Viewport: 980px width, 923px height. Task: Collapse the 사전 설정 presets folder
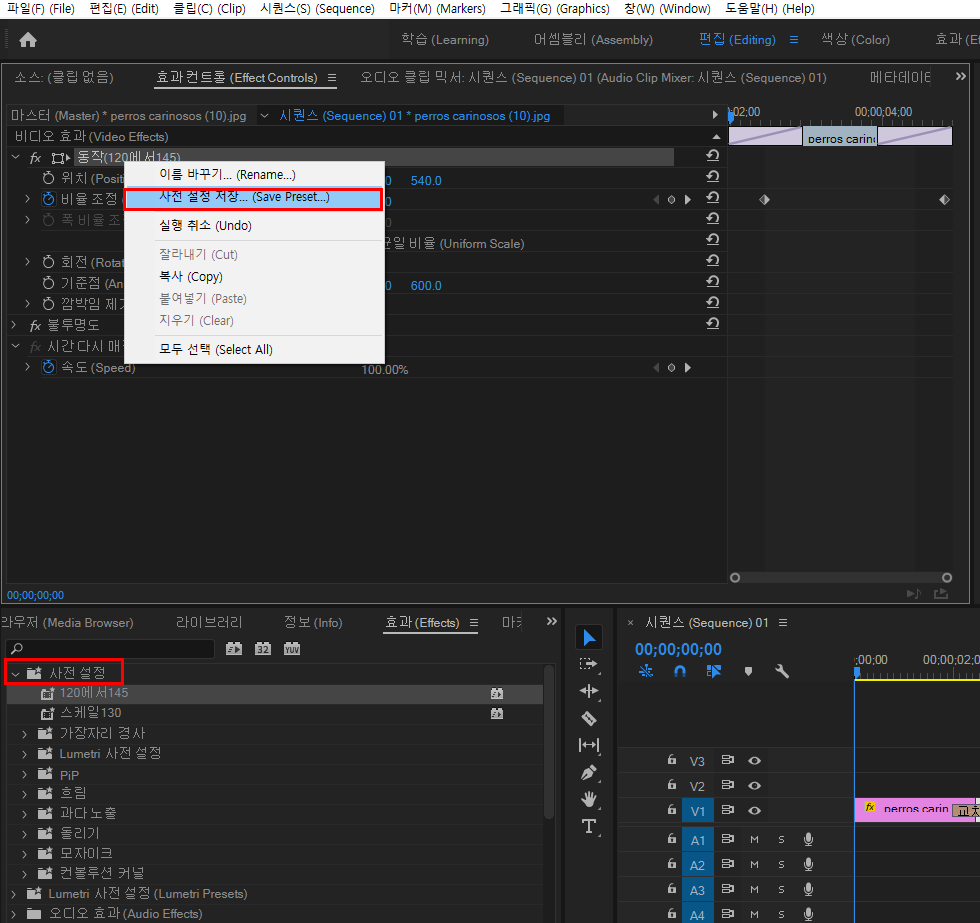[16, 674]
